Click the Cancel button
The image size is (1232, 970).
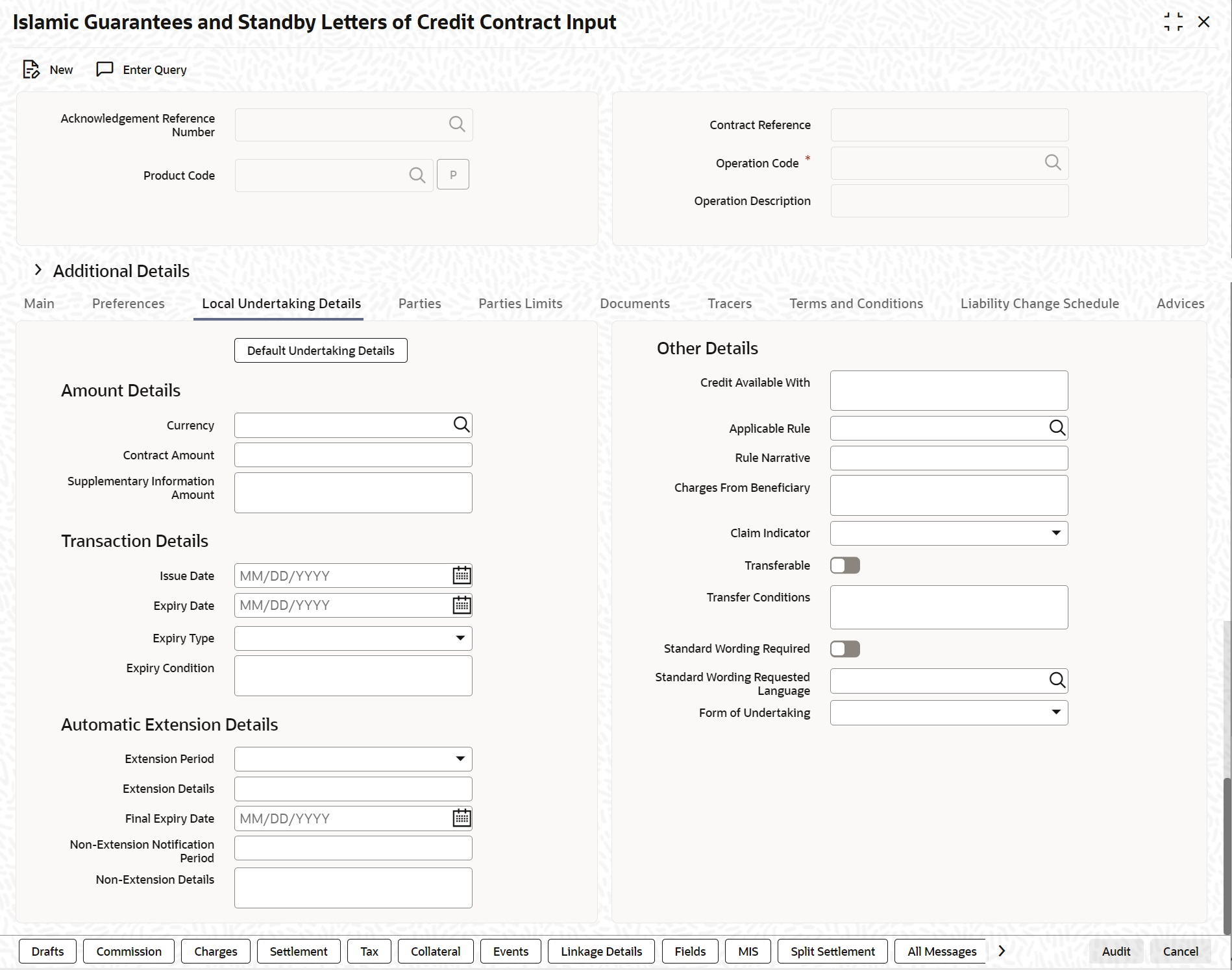(x=1181, y=951)
